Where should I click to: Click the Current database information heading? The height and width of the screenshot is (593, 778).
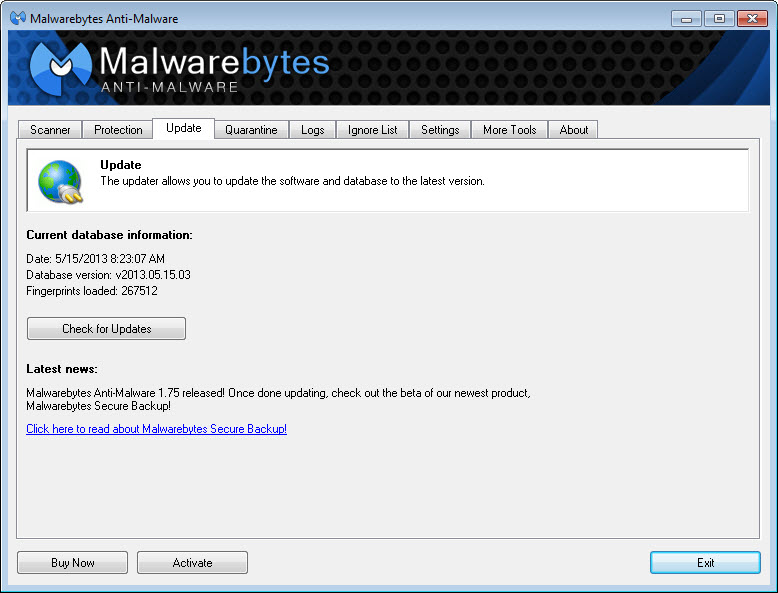click(109, 235)
